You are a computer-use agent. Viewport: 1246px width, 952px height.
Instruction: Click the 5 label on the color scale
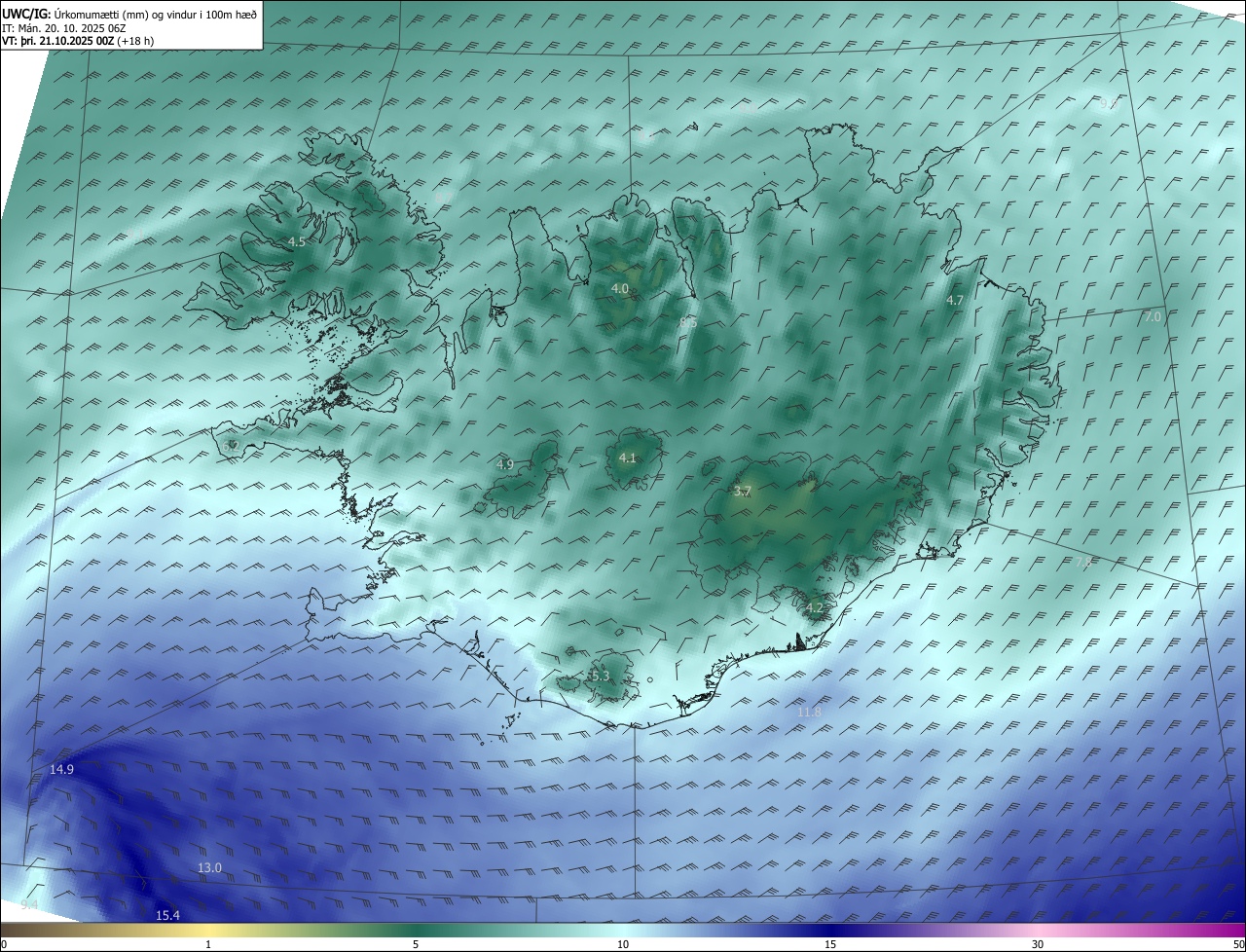coord(416,944)
